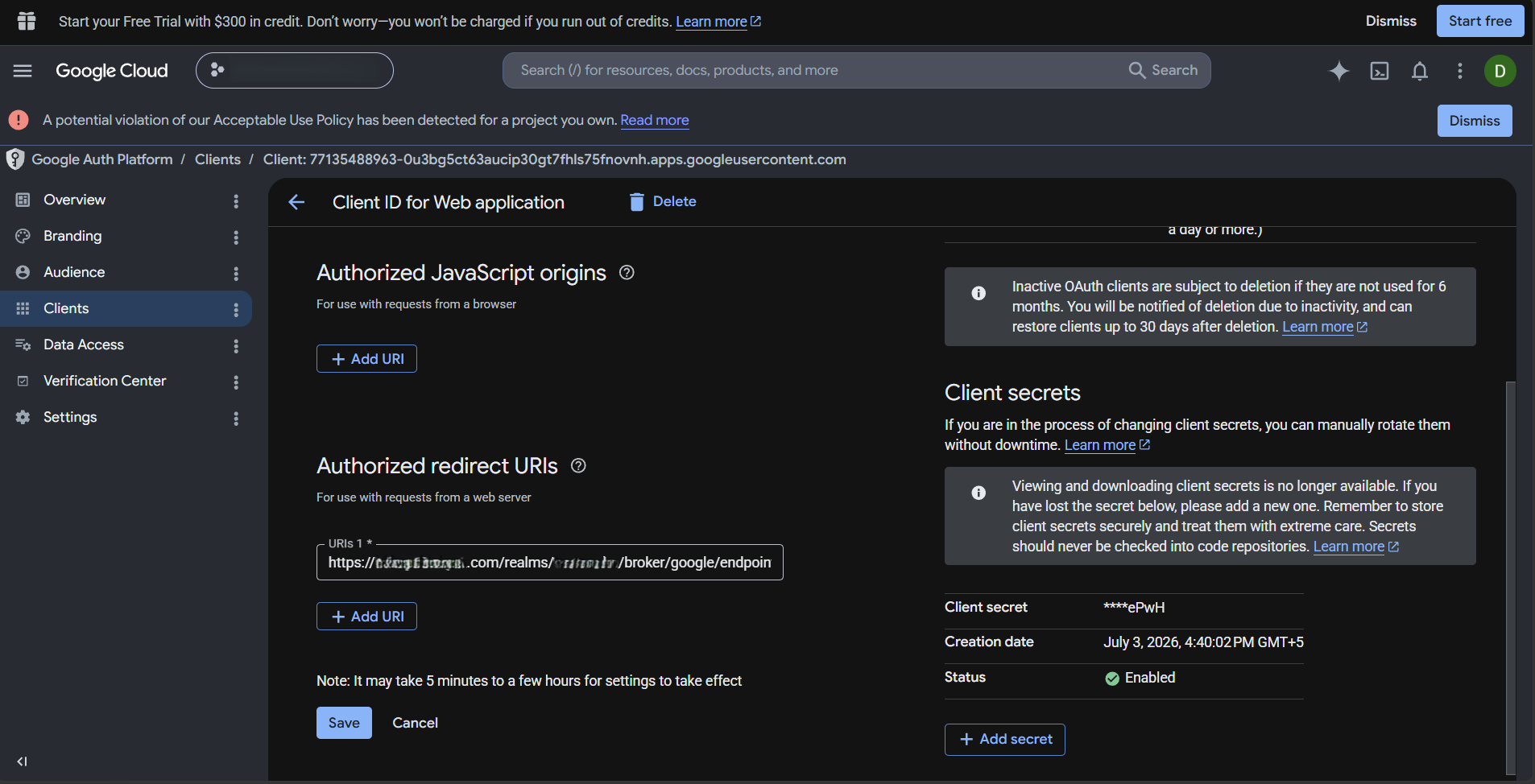Delete this OAuth client
The height and width of the screenshot is (784, 1535).
(663, 201)
